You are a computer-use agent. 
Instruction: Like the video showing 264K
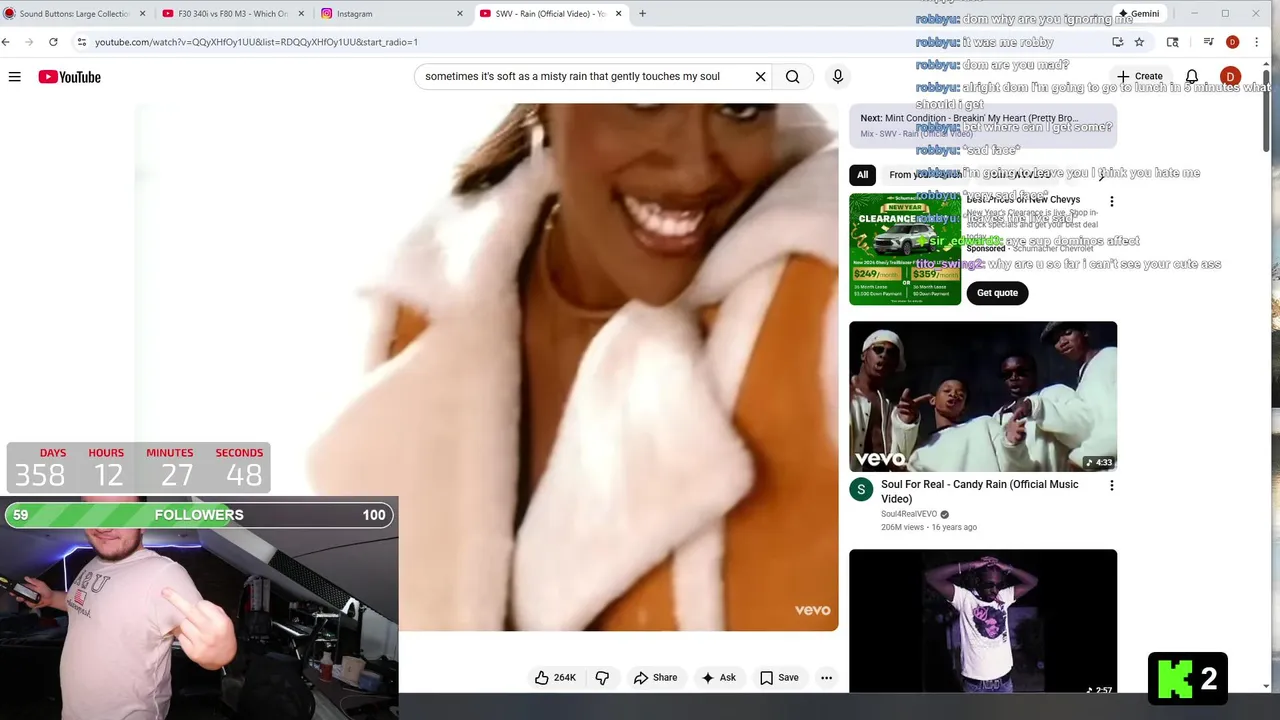555,677
